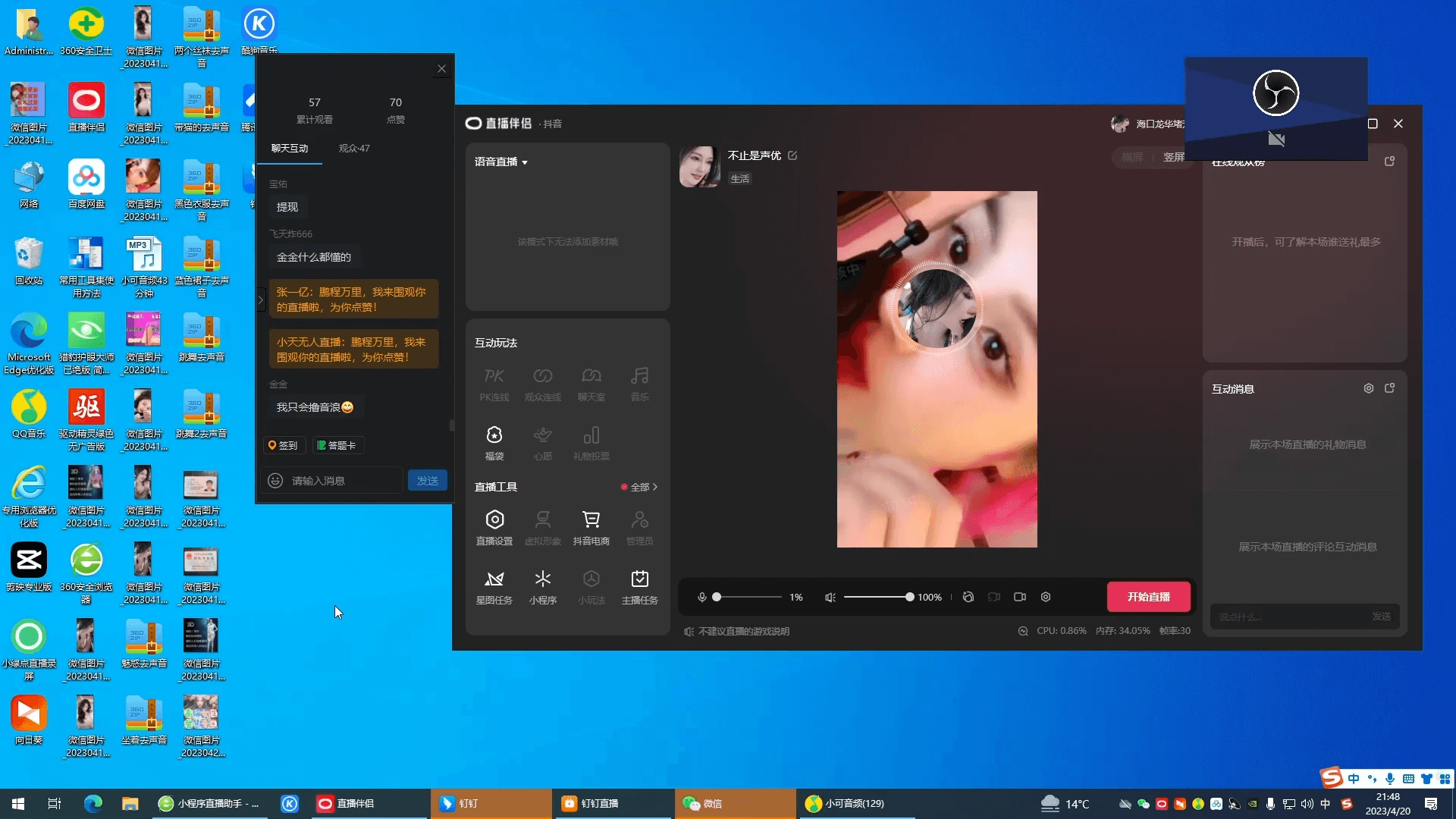Open 抖音电商 shopping cart tool

point(591,528)
